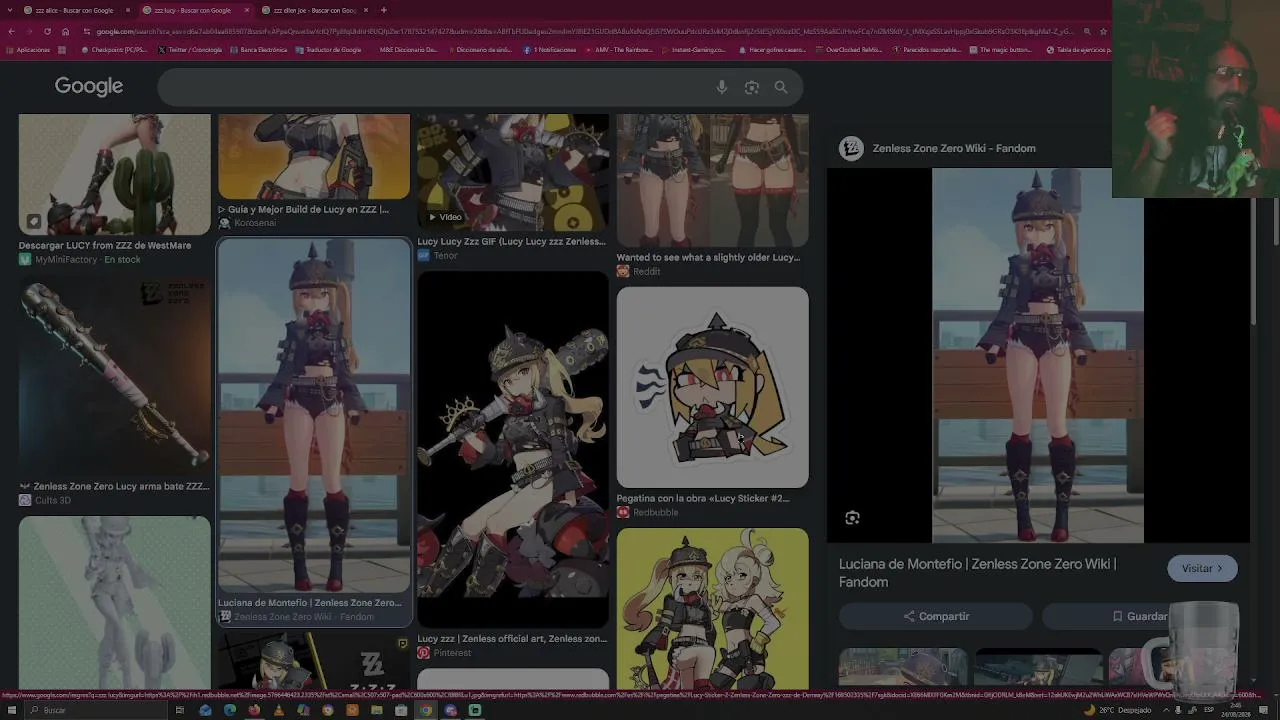Switch to the 'zzz dillon joe' tab

(314, 10)
